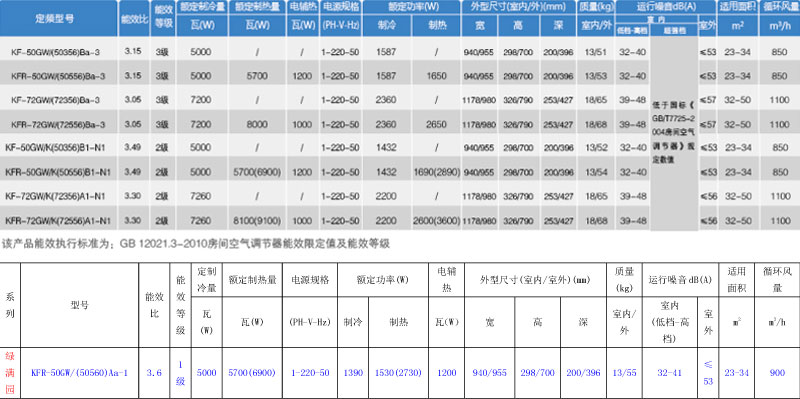800x399 pixels.
Task: Click the 13/51 weight value
Action: pyautogui.click(x=597, y=52)
